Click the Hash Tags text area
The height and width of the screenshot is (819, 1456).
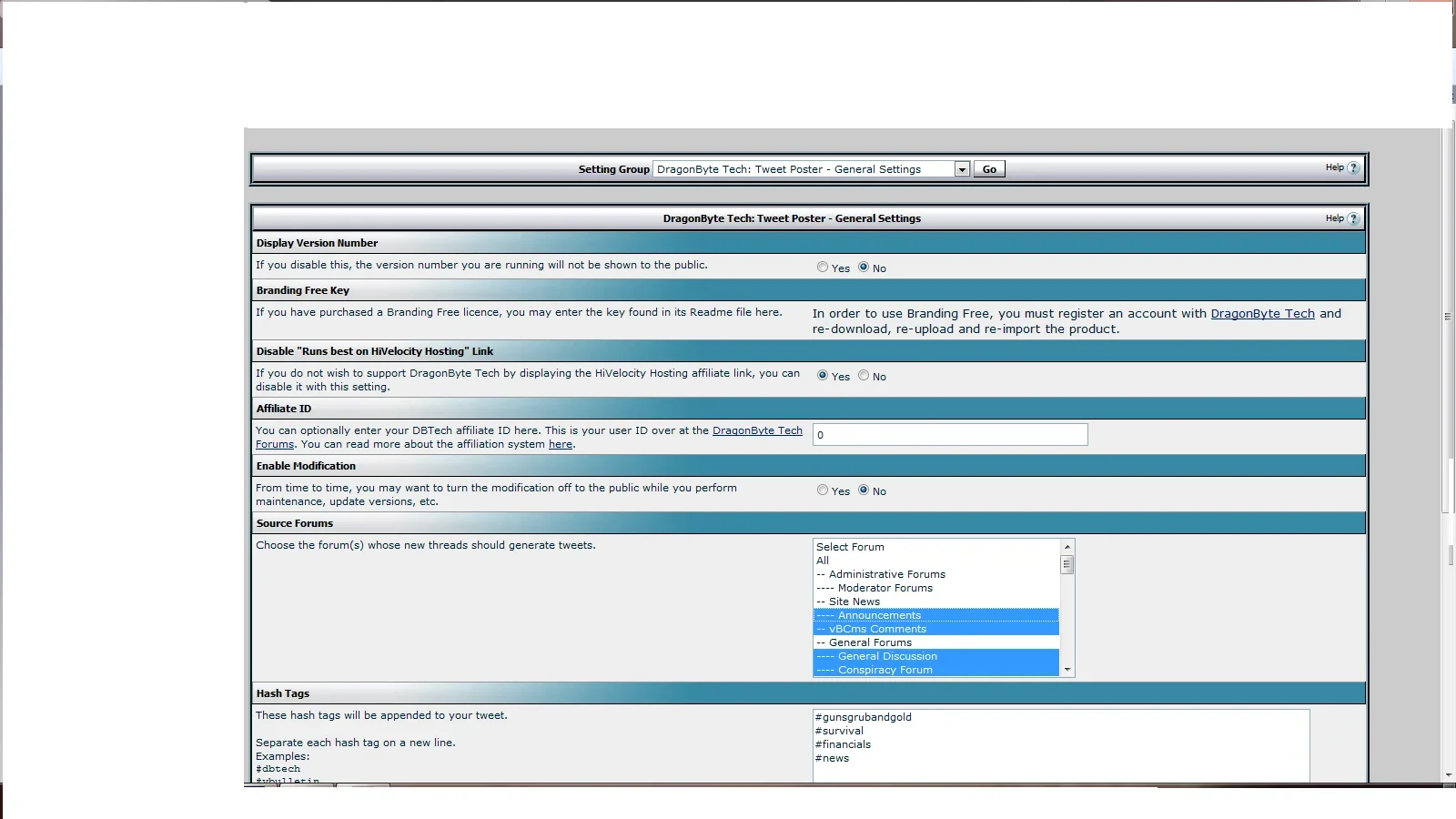1061,746
